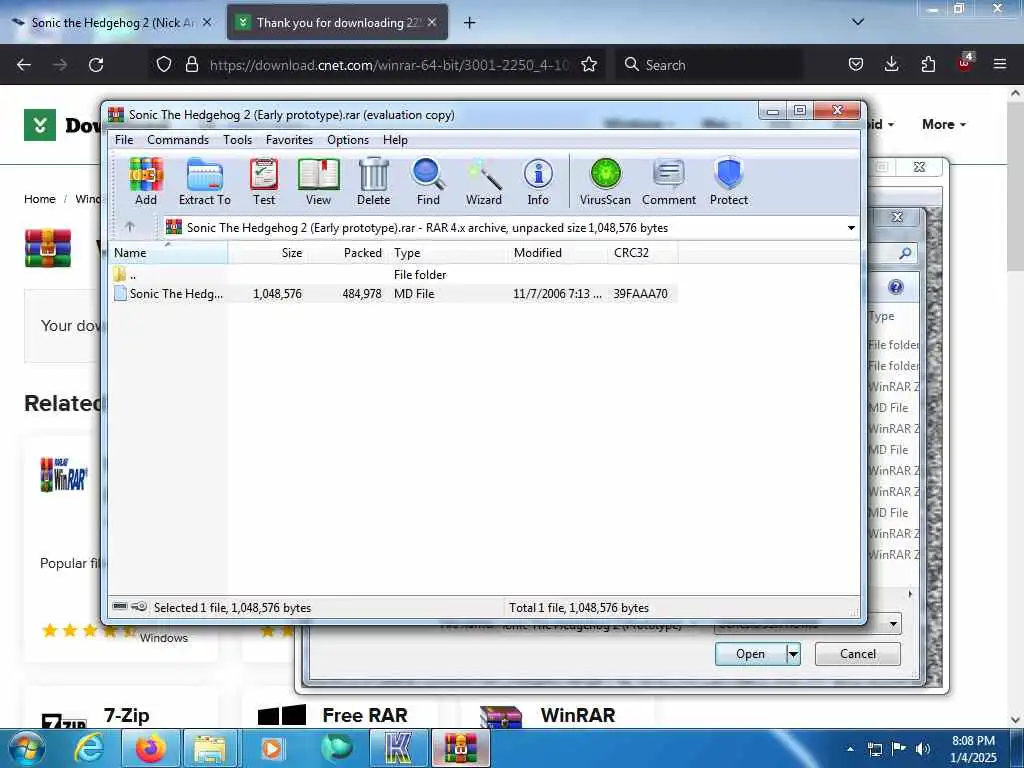Screen dimensions: 1024x768
Task: Open the WinRAR Help menu
Action: (395, 140)
